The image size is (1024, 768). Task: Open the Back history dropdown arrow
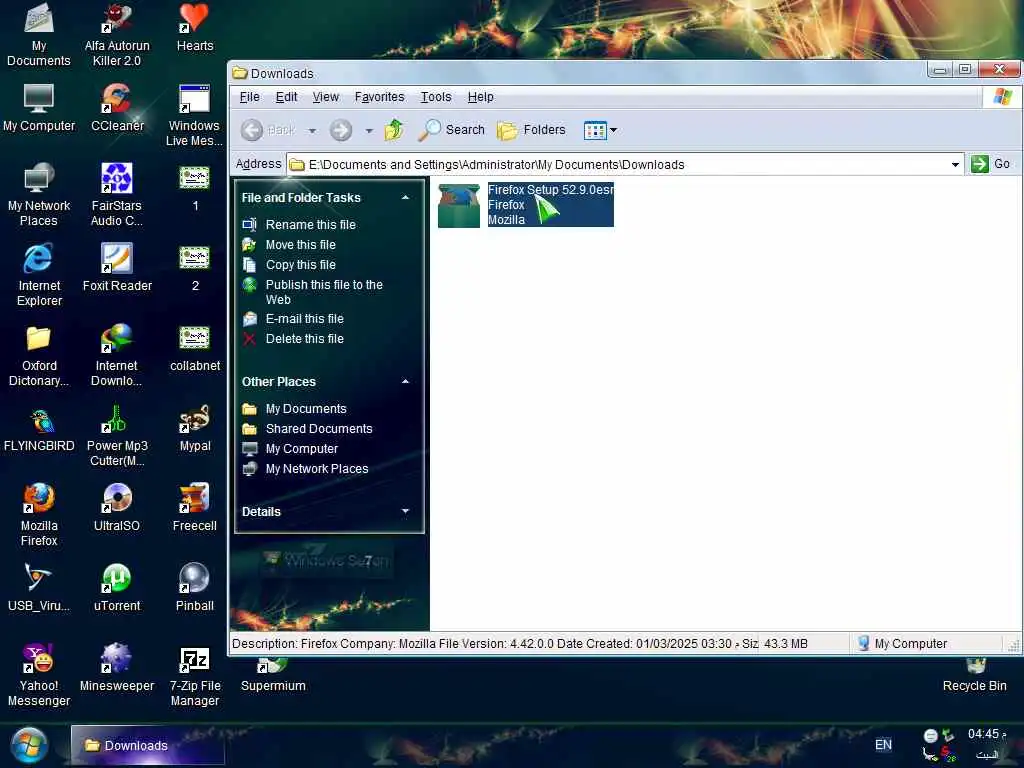click(312, 131)
